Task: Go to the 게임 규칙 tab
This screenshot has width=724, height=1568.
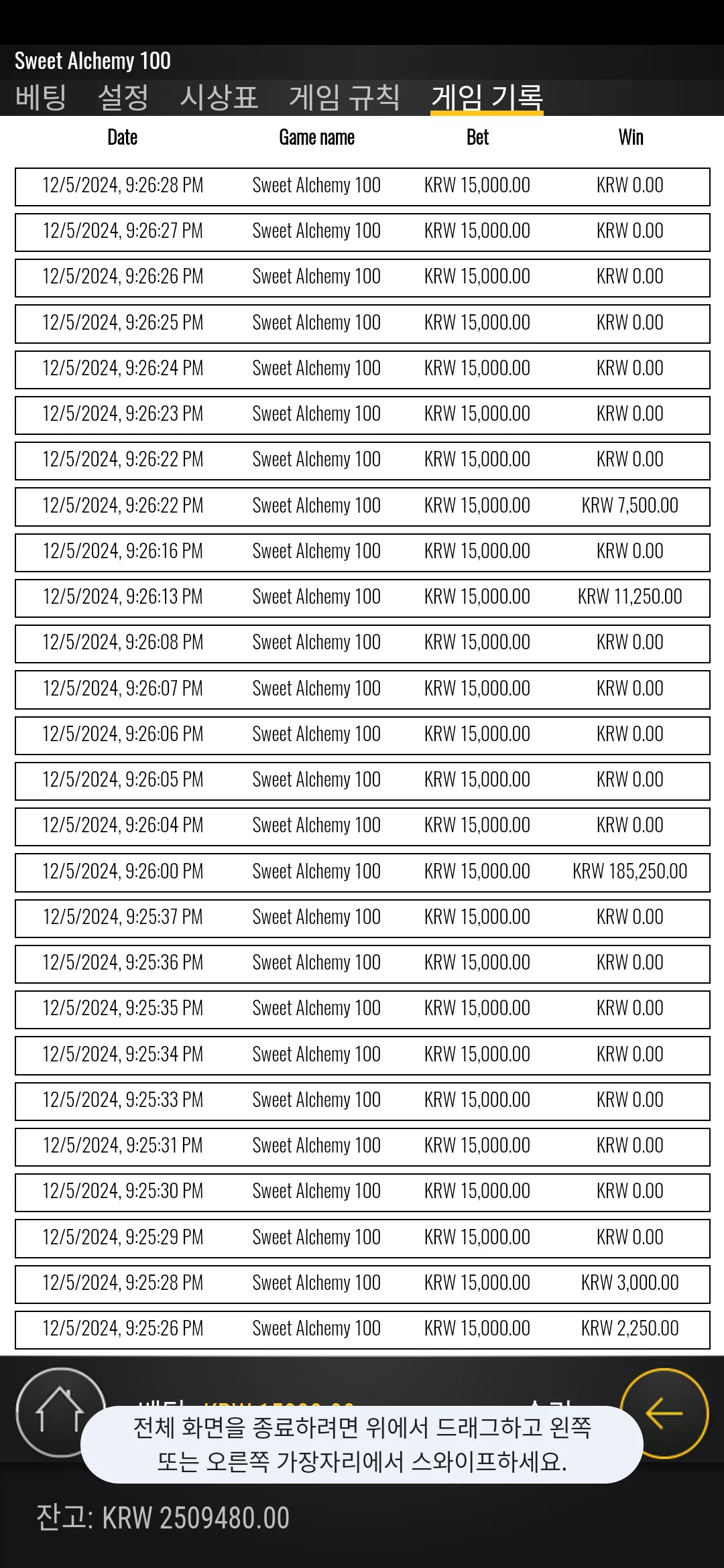Action: pyautogui.click(x=345, y=98)
